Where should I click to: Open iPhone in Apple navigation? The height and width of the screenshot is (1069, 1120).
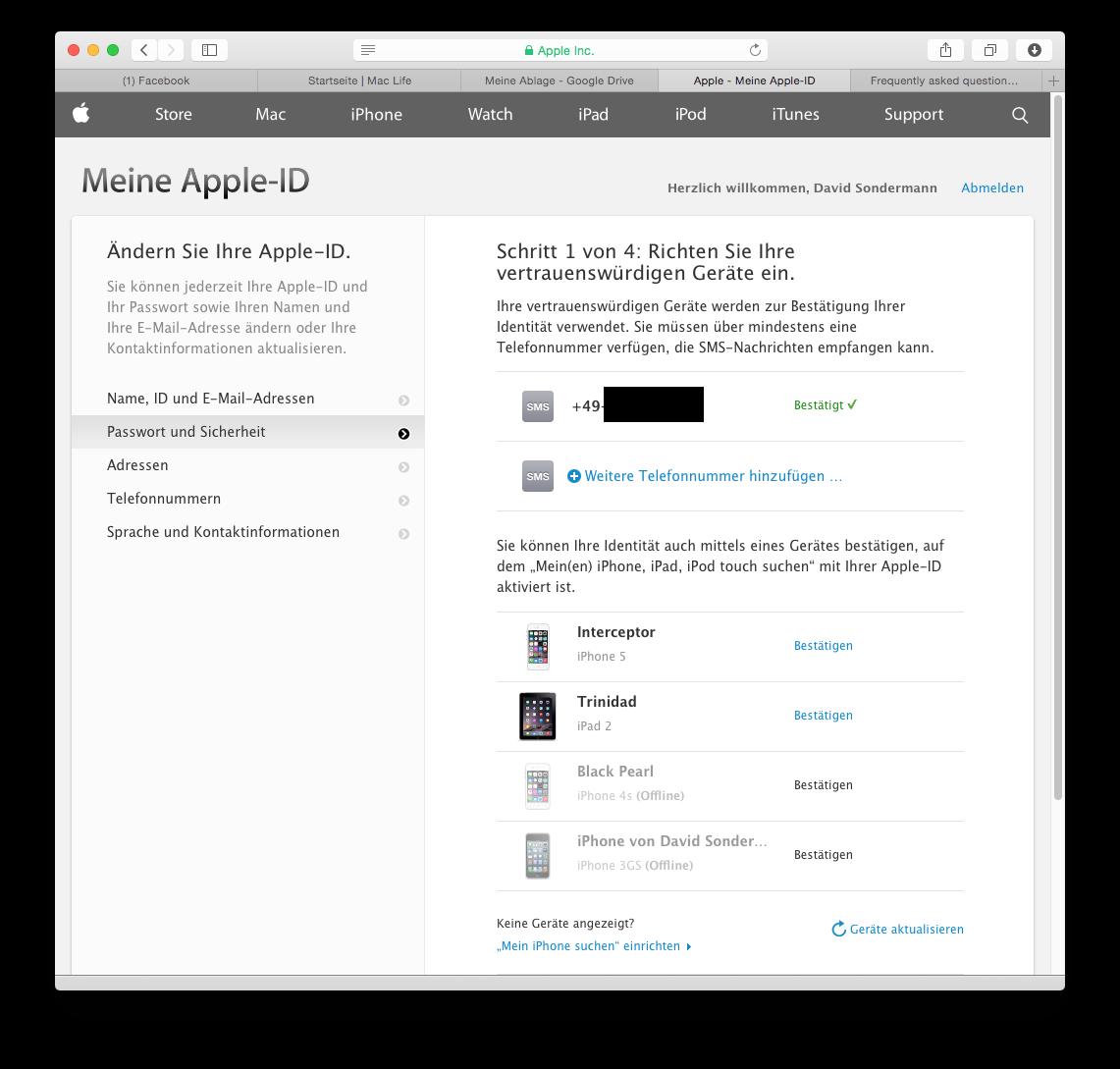tap(376, 114)
